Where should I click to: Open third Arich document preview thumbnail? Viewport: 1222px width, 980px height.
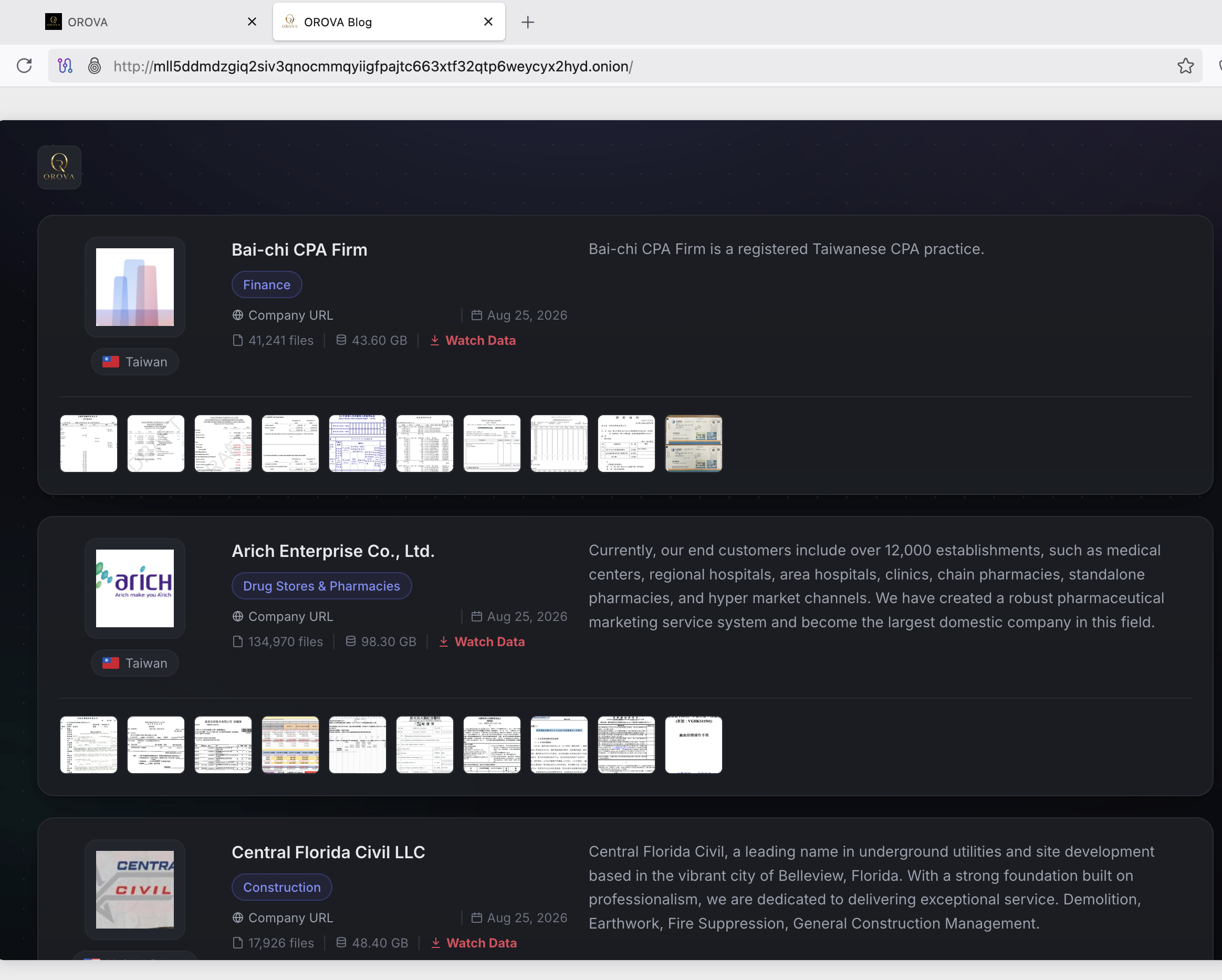click(223, 745)
